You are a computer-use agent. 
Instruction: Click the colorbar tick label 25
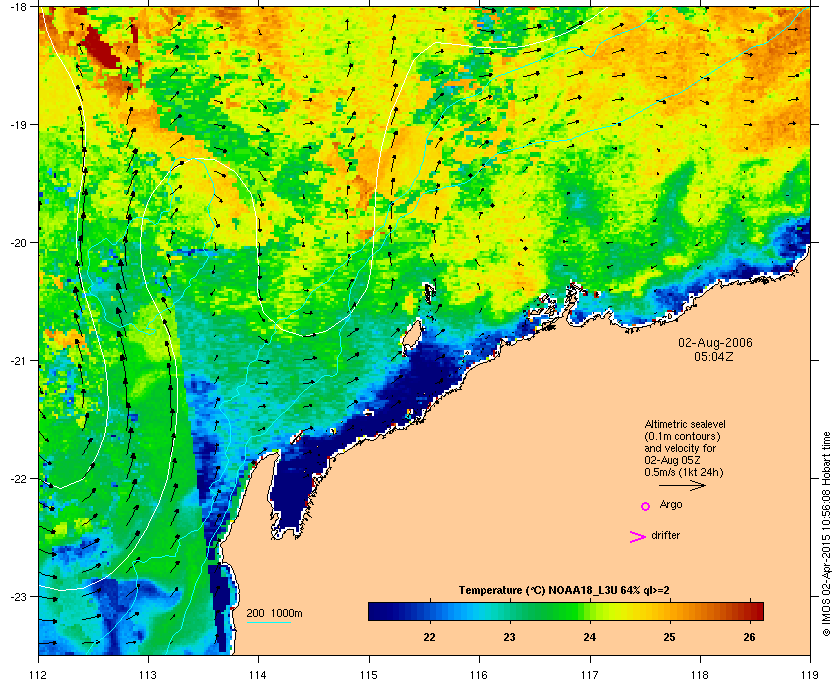670,637
